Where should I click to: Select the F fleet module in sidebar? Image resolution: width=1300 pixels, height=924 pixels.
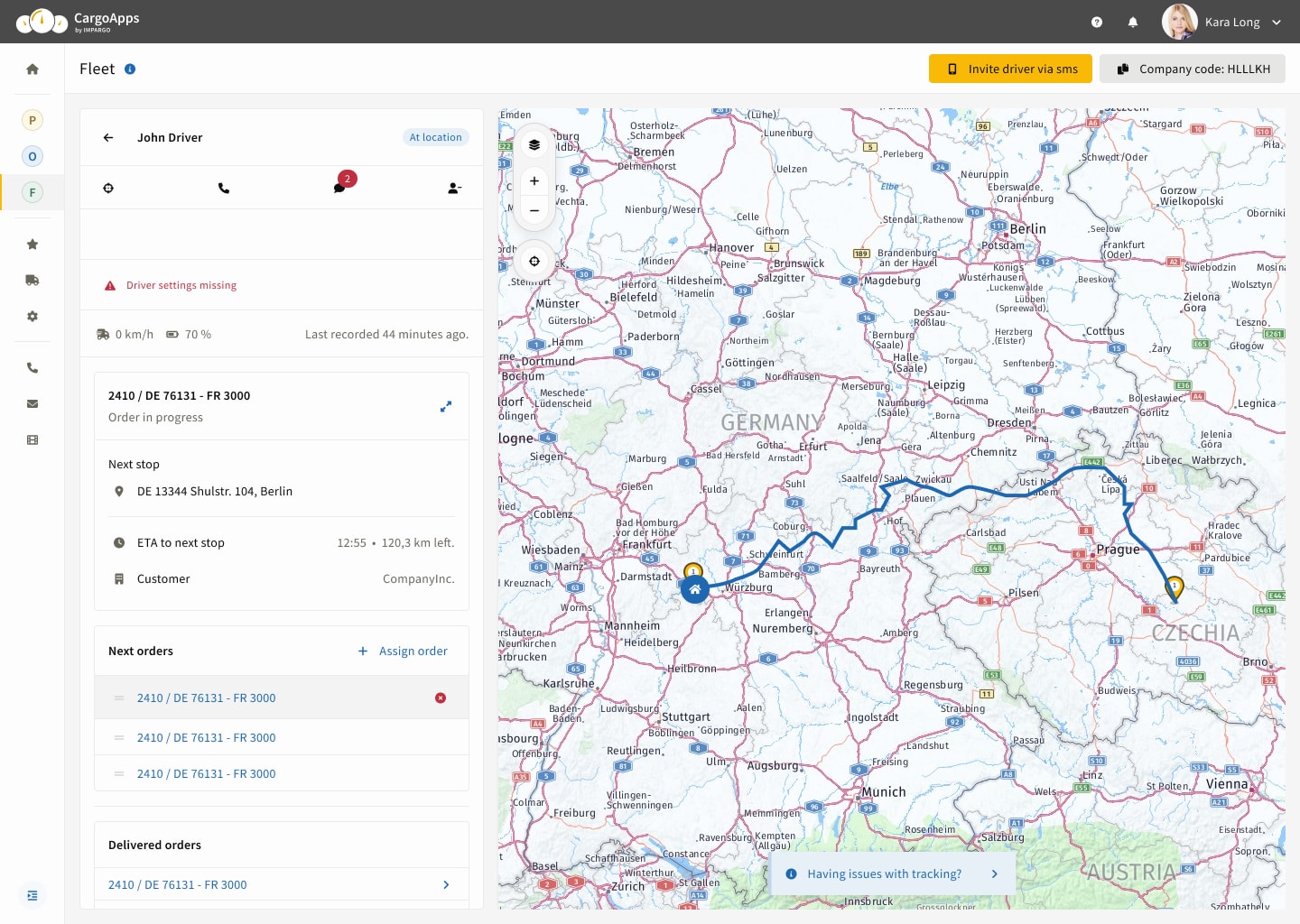click(x=32, y=192)
